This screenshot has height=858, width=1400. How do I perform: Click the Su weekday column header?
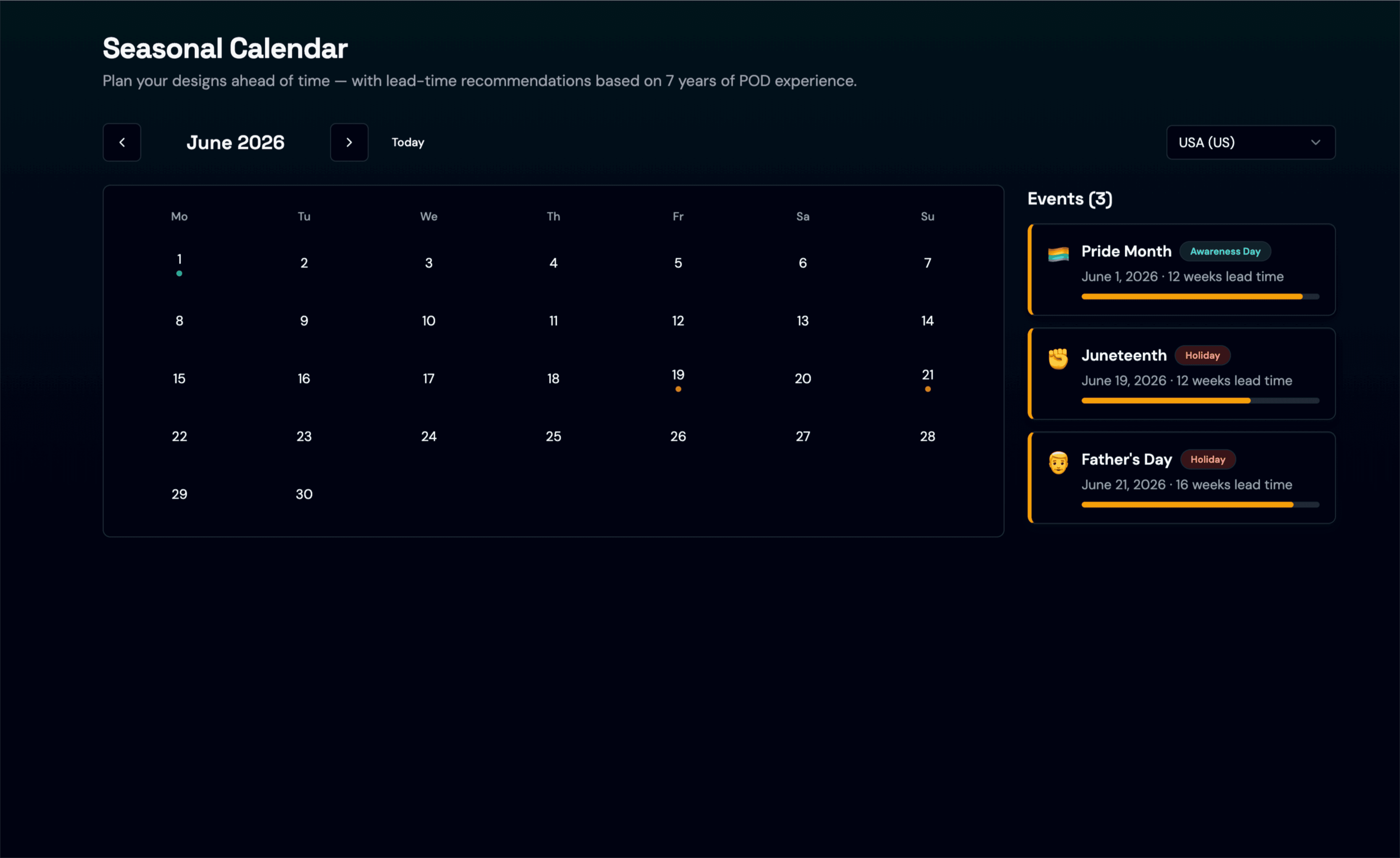point(927,217)
